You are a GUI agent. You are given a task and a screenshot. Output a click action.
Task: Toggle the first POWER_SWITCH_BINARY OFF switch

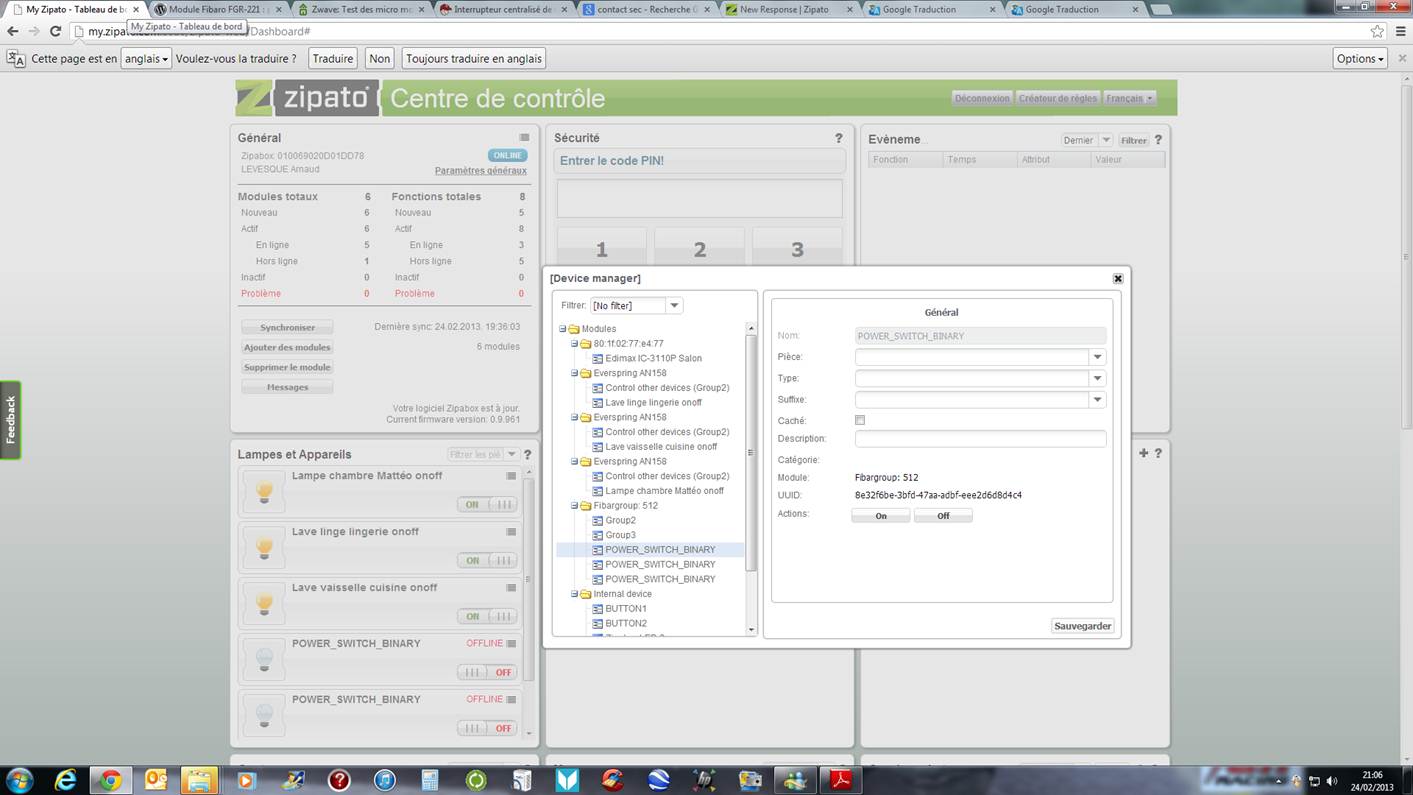487,672
